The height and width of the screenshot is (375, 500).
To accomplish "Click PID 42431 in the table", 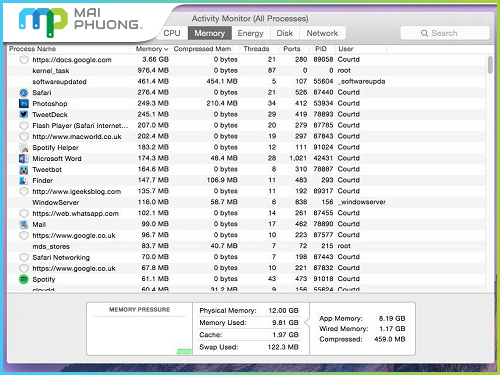I will tap(323, 158).
